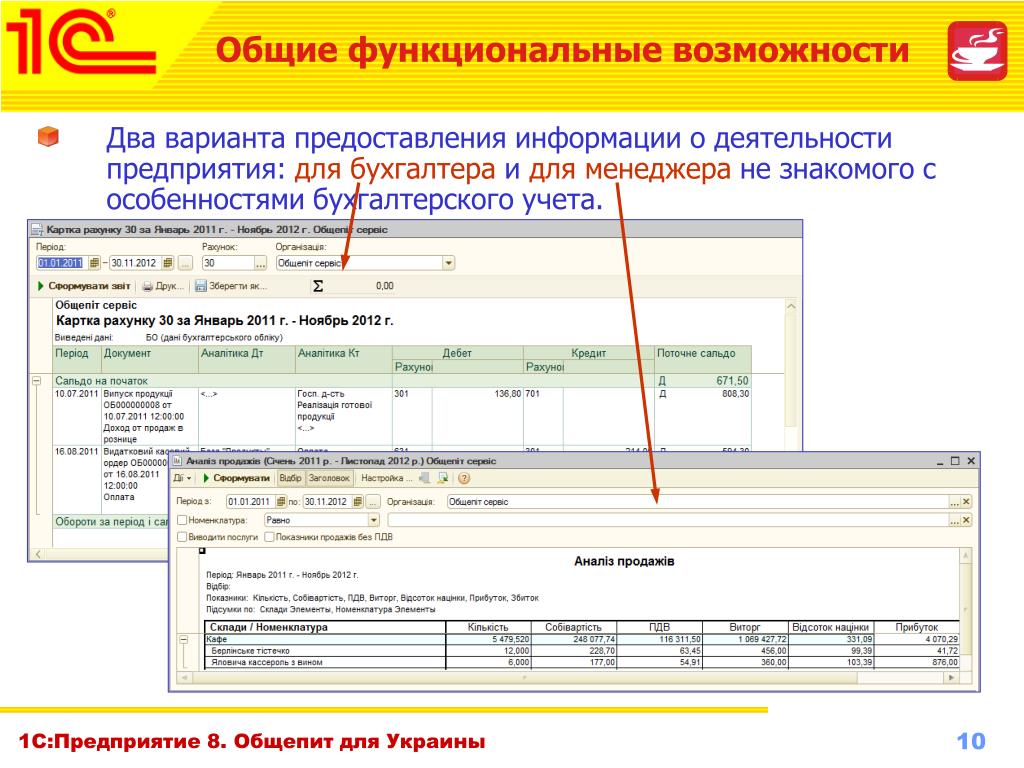Click Аналіз продажів window title icon
This screenshot has width=1024, height=768.
177,460
